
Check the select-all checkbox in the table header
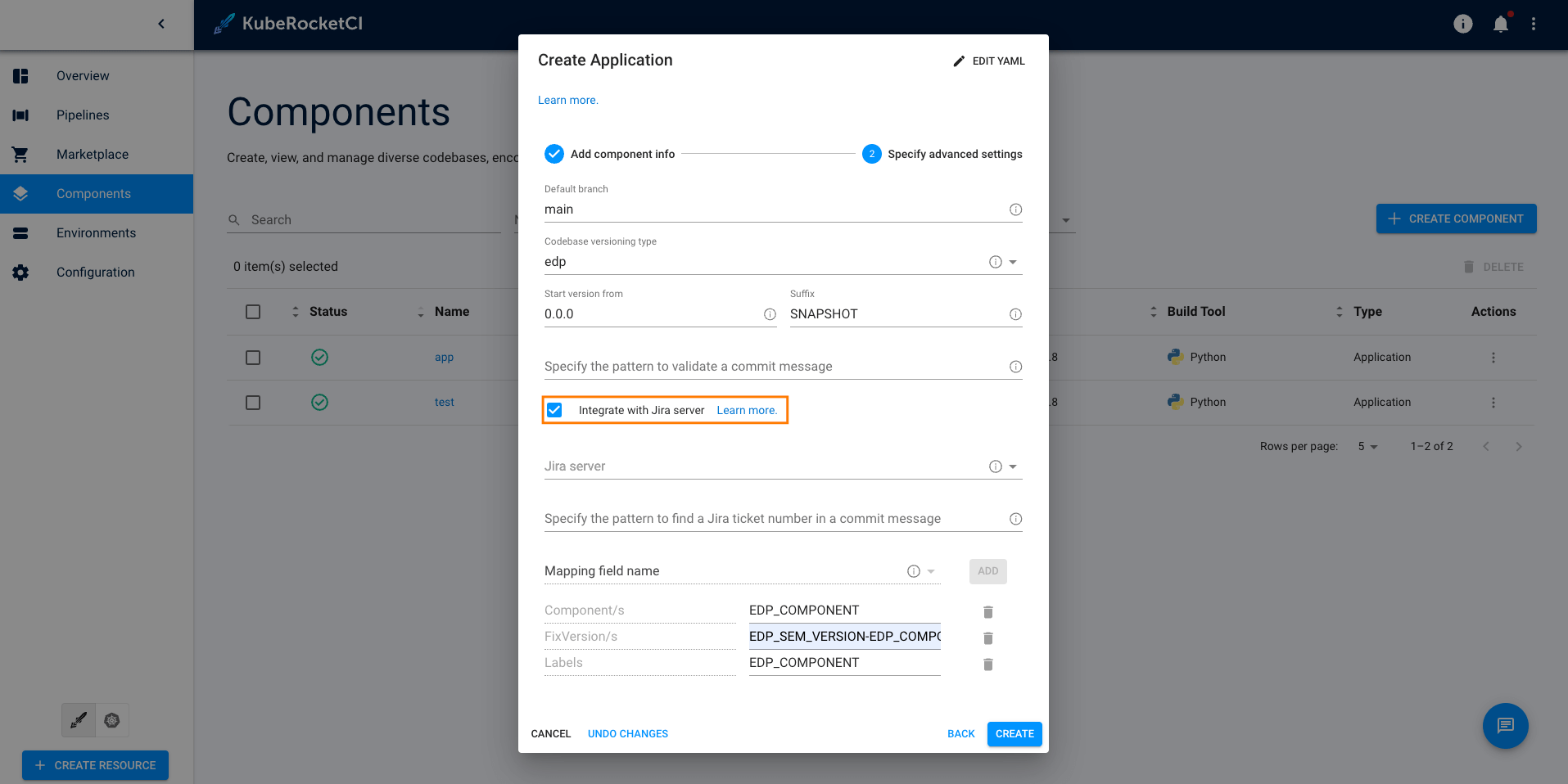[x=253, y=312]
